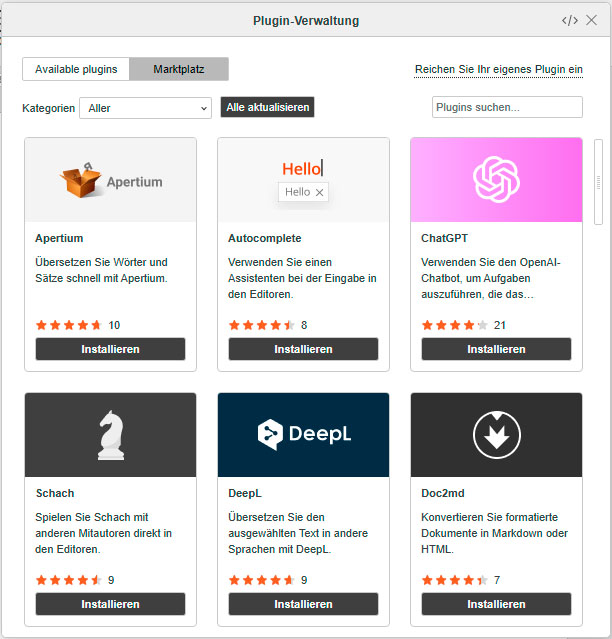Click the Doc2md description about Markdown
The height and width of the screenshot is (639, 612).
tap(494, 533)
